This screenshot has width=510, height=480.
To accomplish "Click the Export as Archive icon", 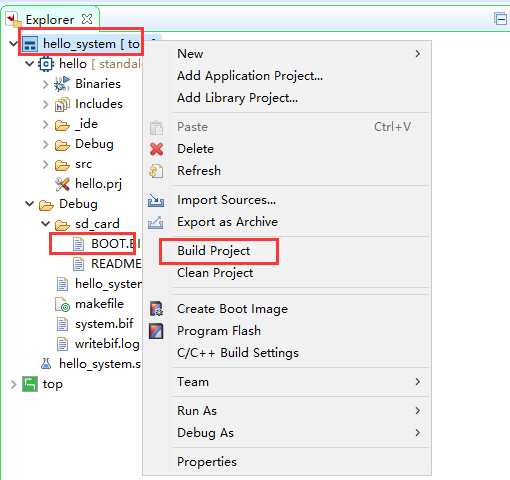I will coord(156,222).
